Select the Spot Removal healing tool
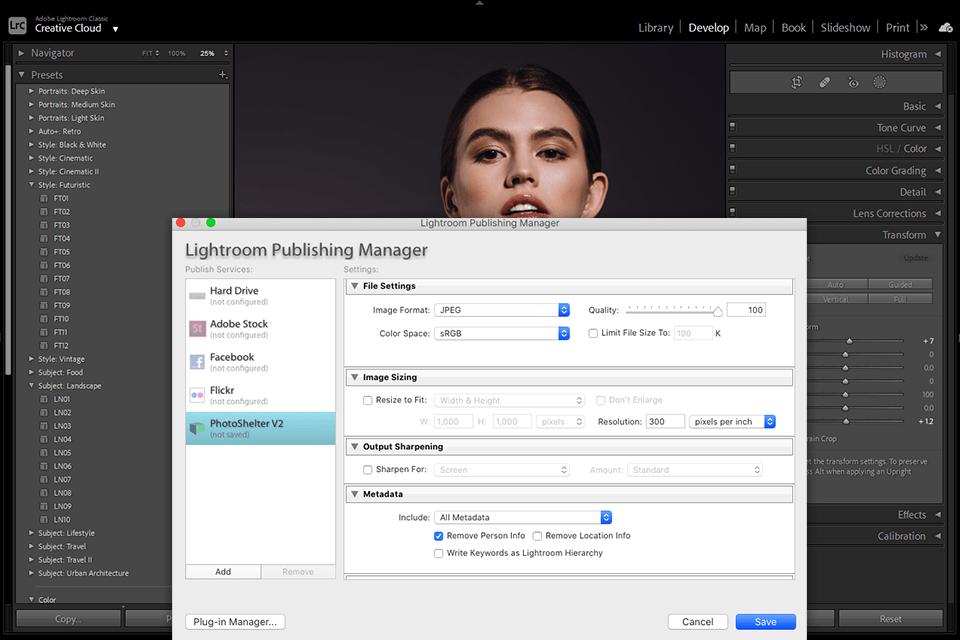This screenshot has width=960, height=640. point(825,83)
